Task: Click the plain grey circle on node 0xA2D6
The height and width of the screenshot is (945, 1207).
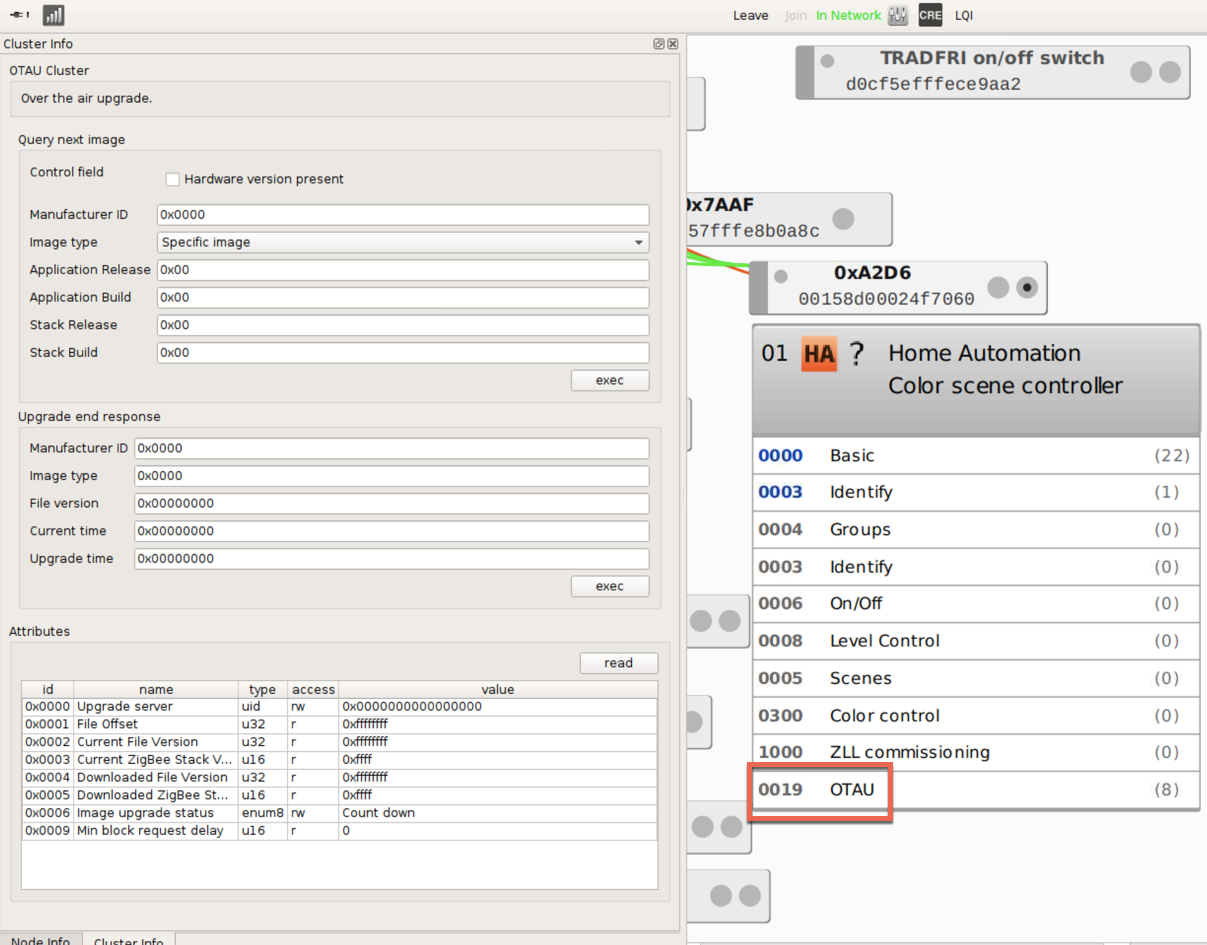Action: click(x=997, y=288)
